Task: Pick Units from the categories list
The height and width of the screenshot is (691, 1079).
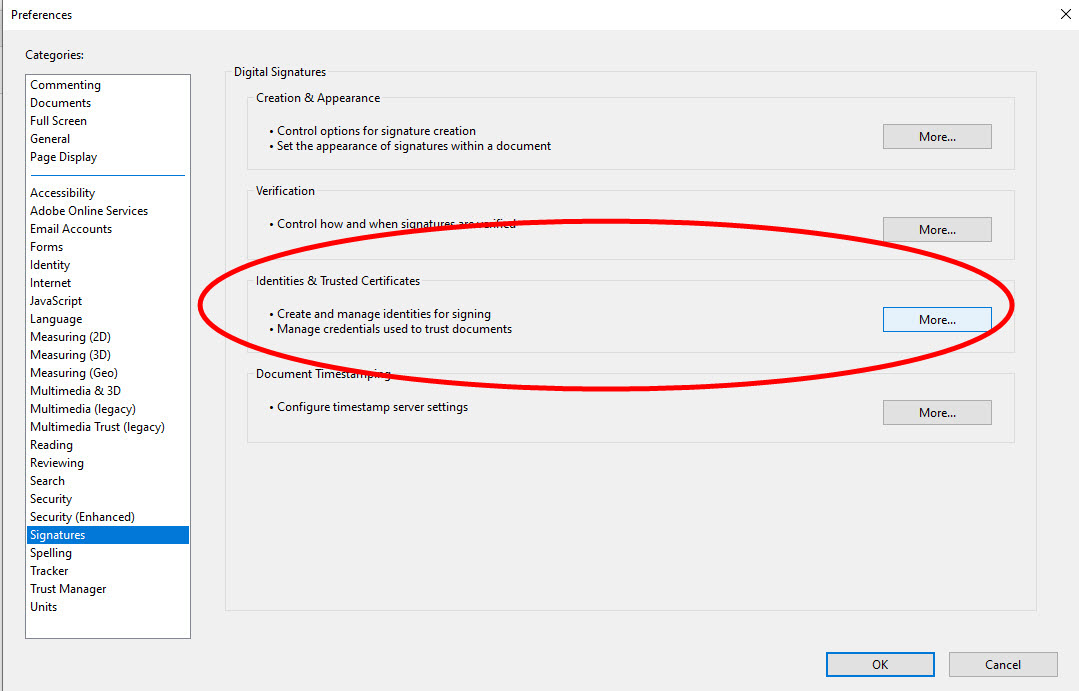Action: pos(43,607)
